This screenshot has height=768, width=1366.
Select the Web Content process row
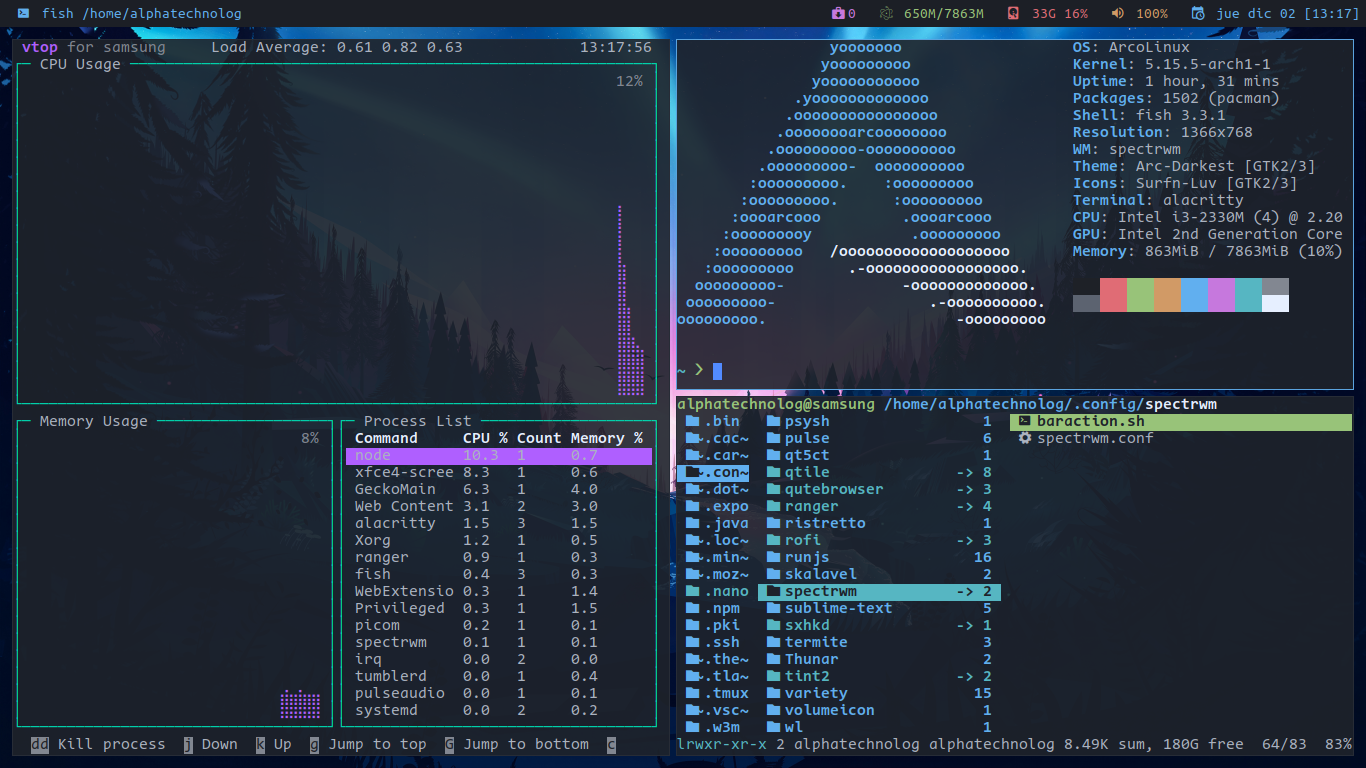499,507
